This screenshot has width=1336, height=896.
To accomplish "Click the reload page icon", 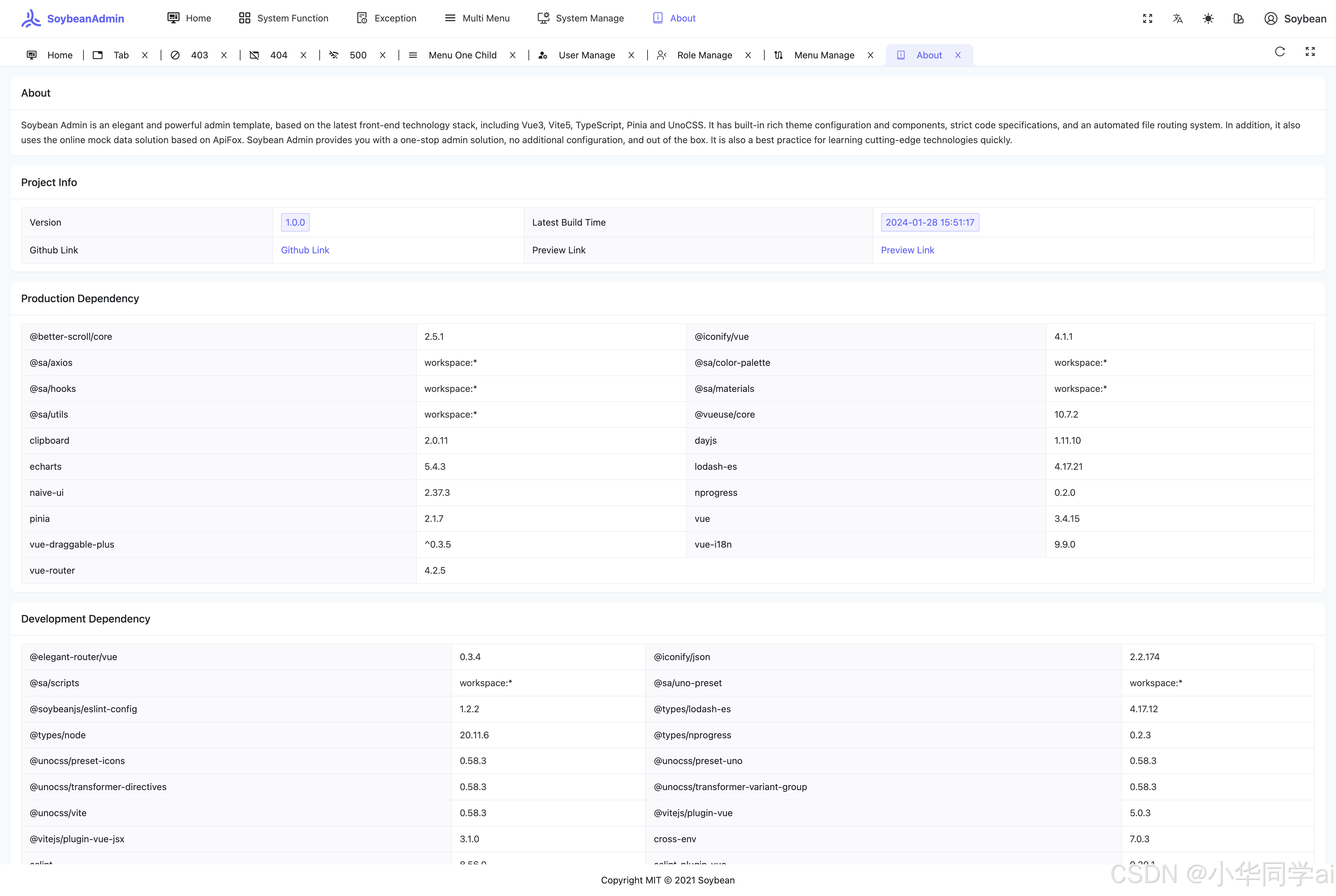I will [1280, 51].
